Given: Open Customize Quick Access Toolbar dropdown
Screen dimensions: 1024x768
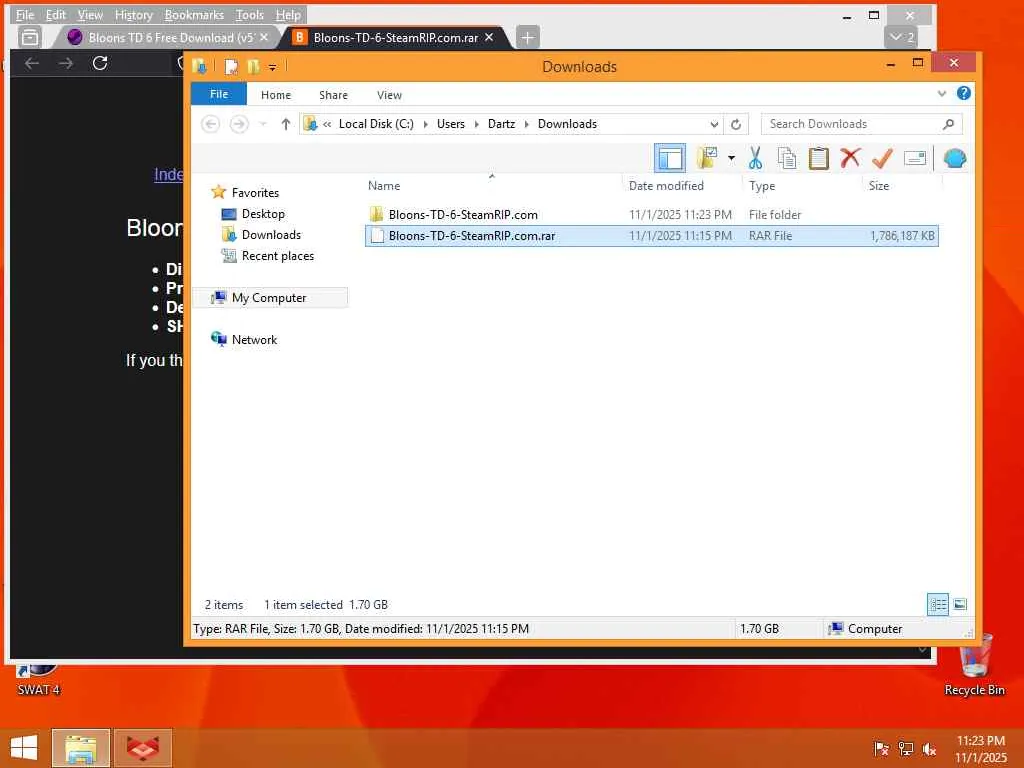Looking at the screenshot, I should (x=272, y=67).
